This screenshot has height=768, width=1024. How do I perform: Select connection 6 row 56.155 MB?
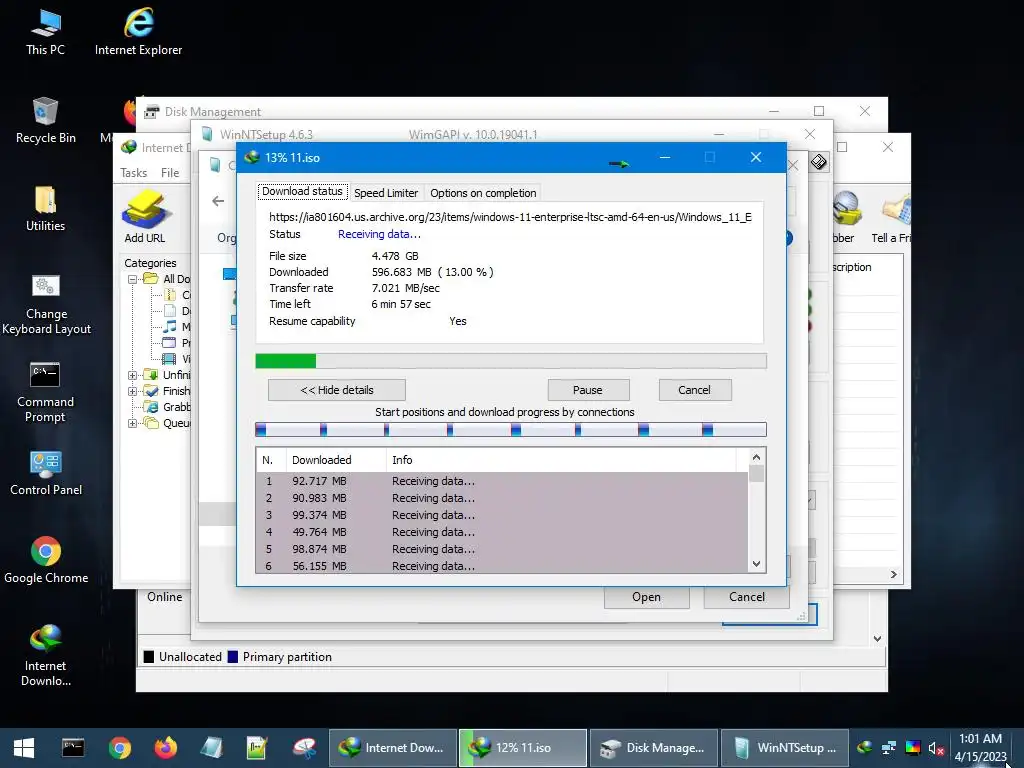(x=502, y=566)
